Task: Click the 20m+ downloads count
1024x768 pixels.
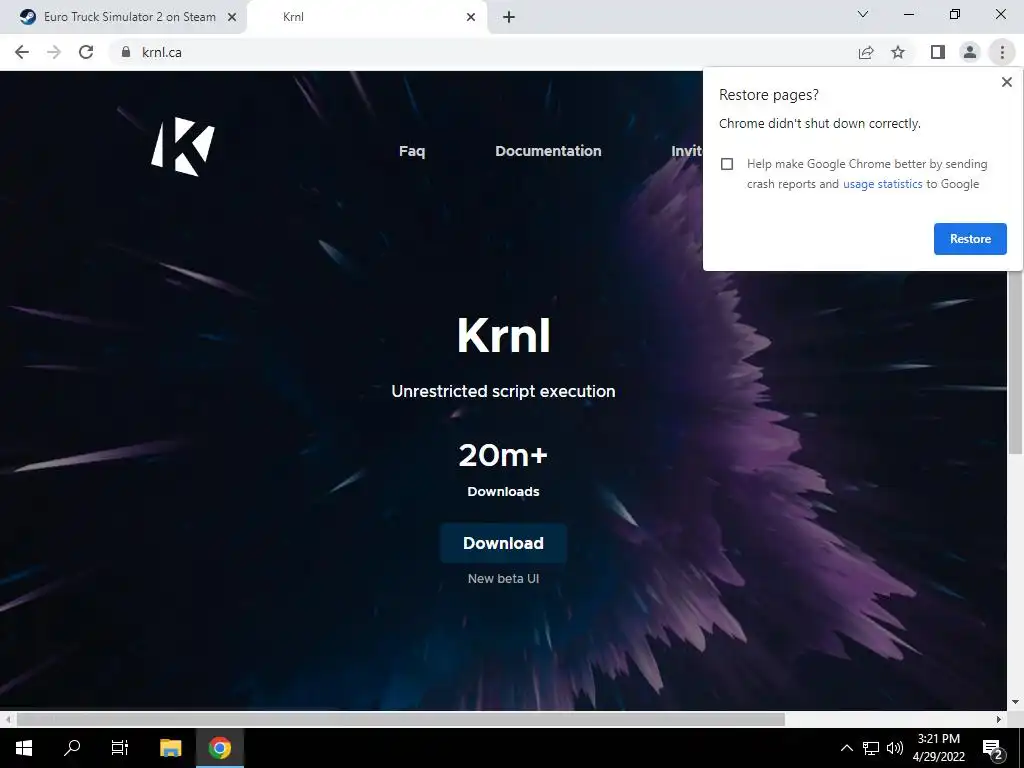Action: (503, 455)
